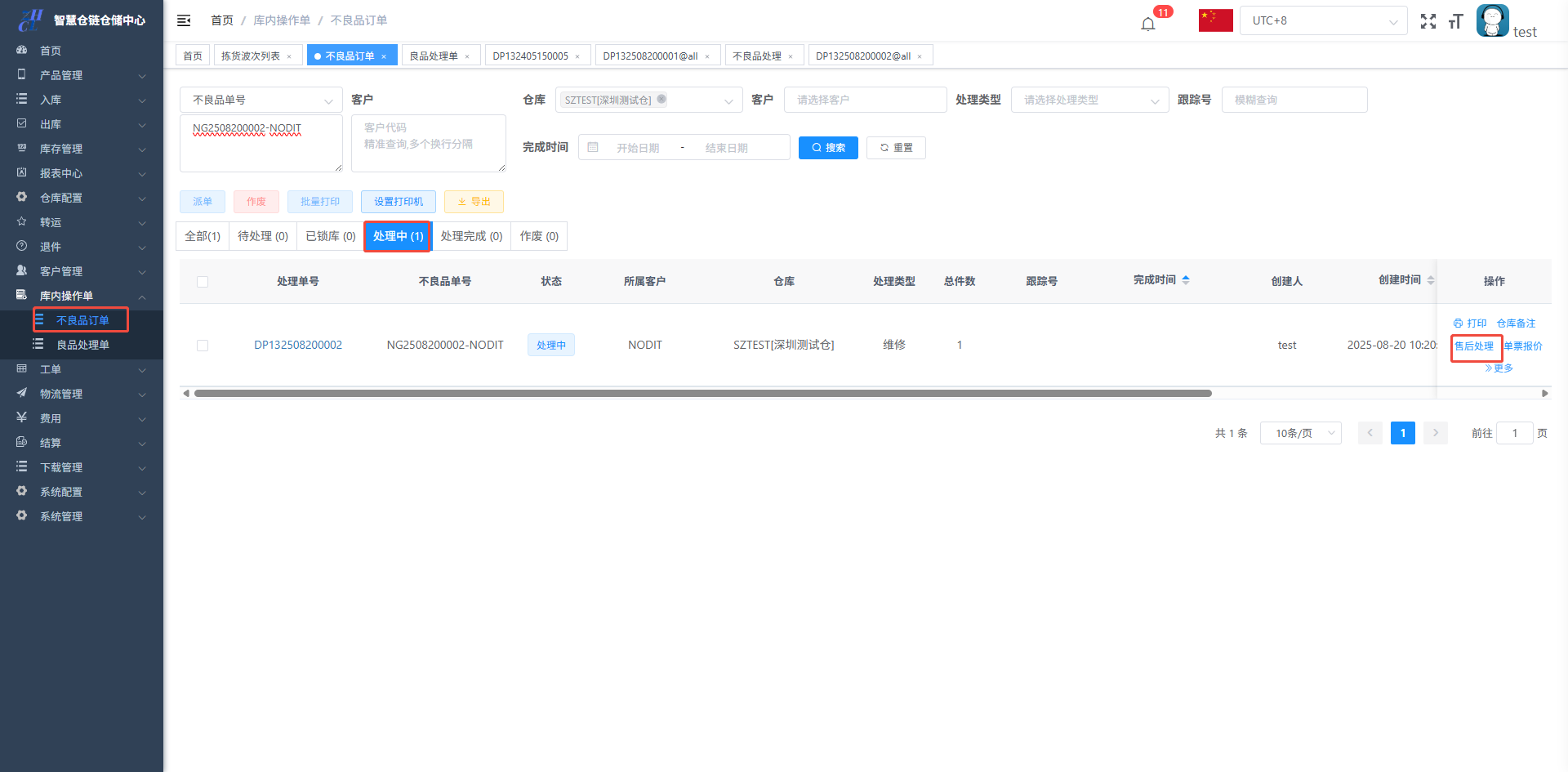Click the blue 搜索 button
This screenshot has height=772, width=1568.
(x=828, y=148)
